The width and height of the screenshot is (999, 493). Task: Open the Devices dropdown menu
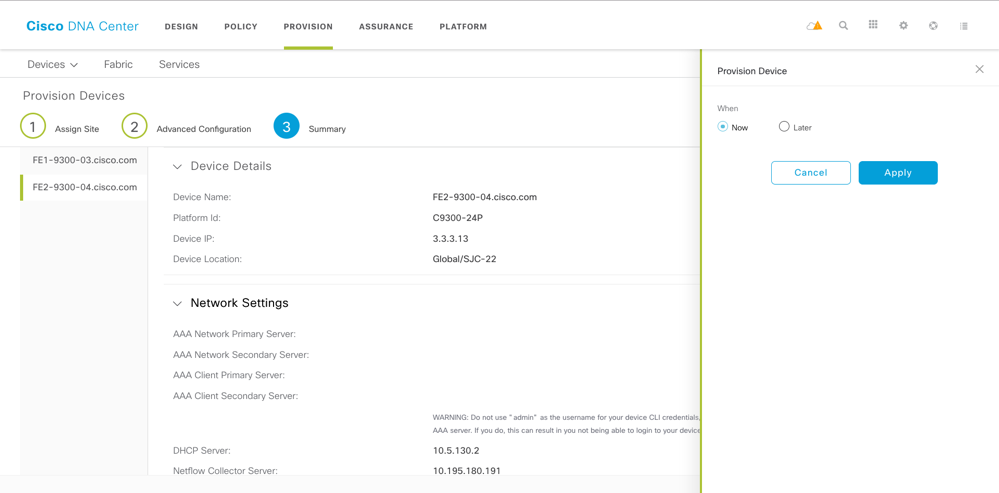[52, 64]
